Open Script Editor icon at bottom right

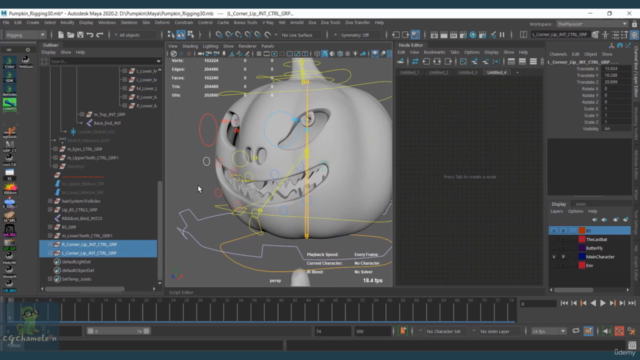point(632,345)
